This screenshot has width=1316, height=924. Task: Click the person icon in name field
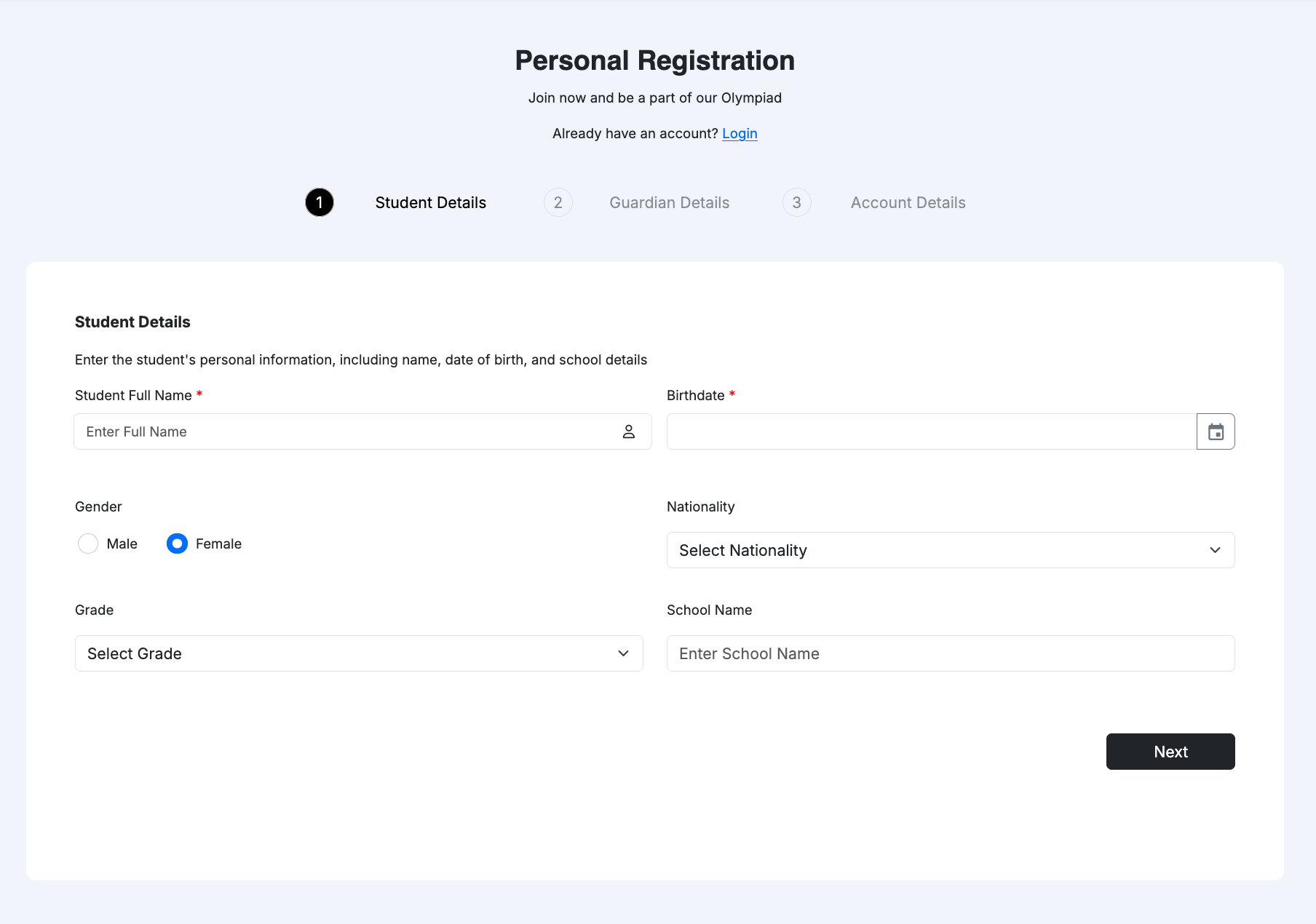pyautogui.click(x=629, y=431)
